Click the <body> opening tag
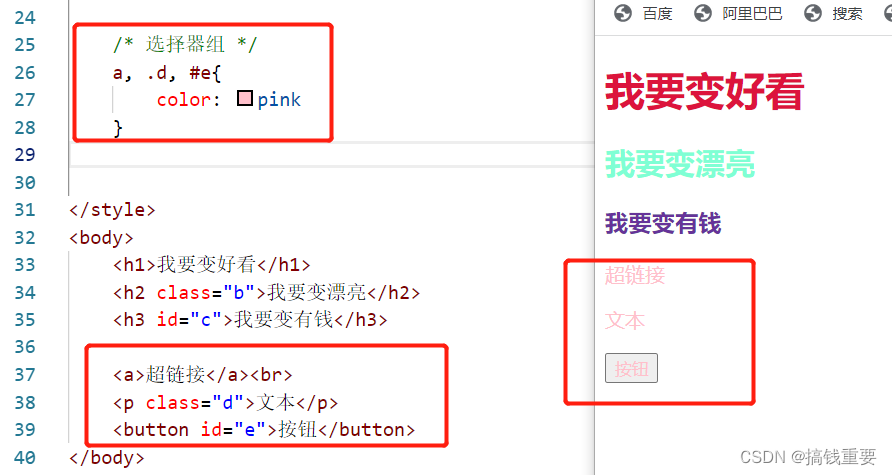 pyautogui.click(x=101, y=238)
